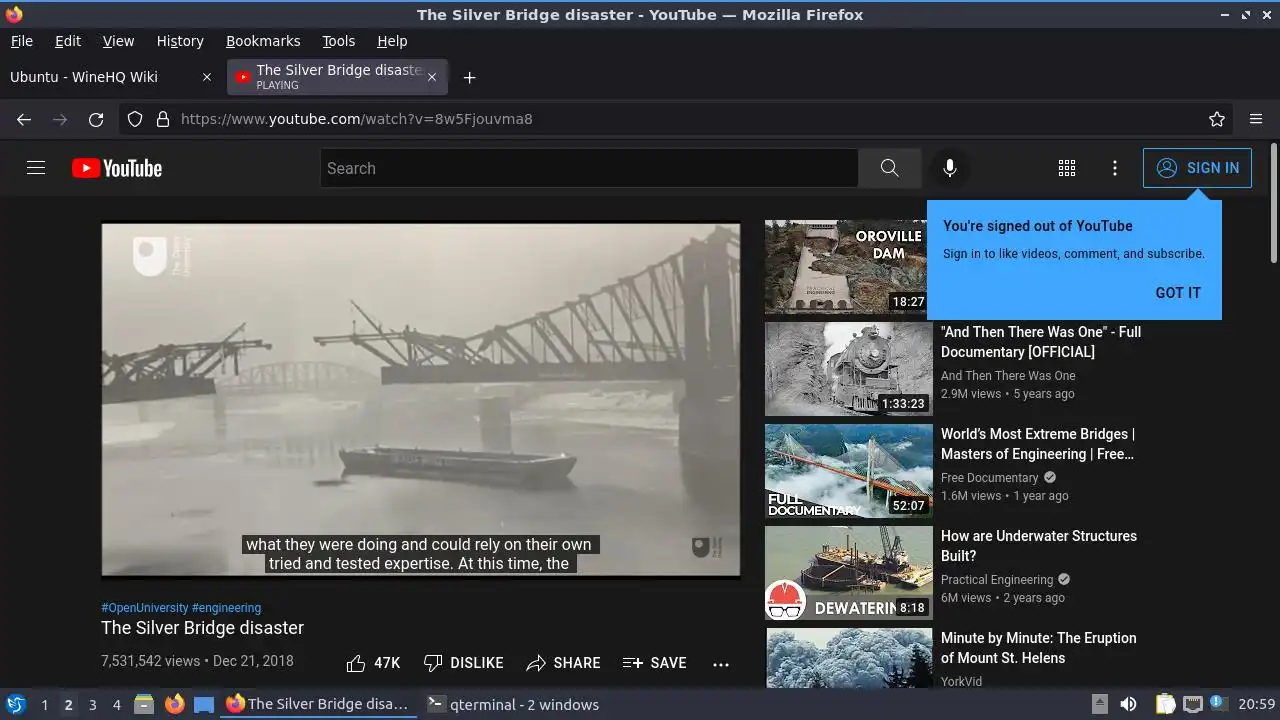Open a new tab with plus button
The width and height of the screenshot is (1280, 720).
(x=469, y=77)
